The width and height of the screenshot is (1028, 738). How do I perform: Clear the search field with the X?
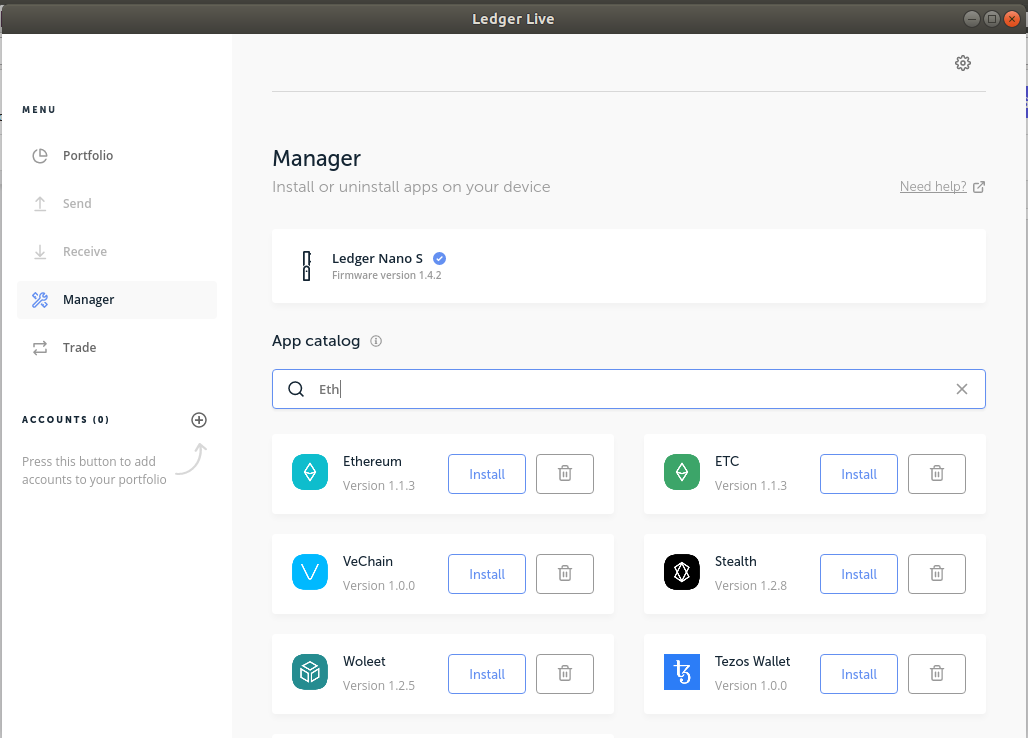pyautogui.click(x=962, y=389)
